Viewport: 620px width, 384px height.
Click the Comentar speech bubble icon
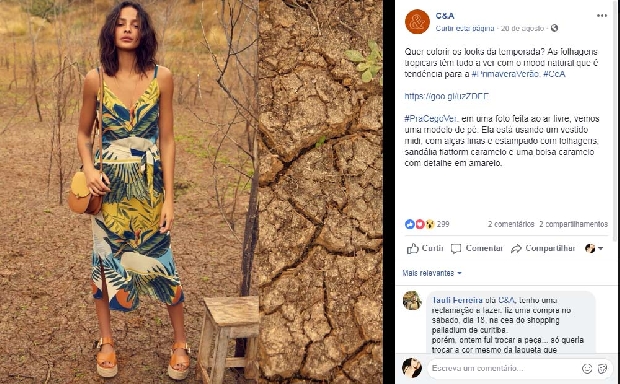pos(456,249)
